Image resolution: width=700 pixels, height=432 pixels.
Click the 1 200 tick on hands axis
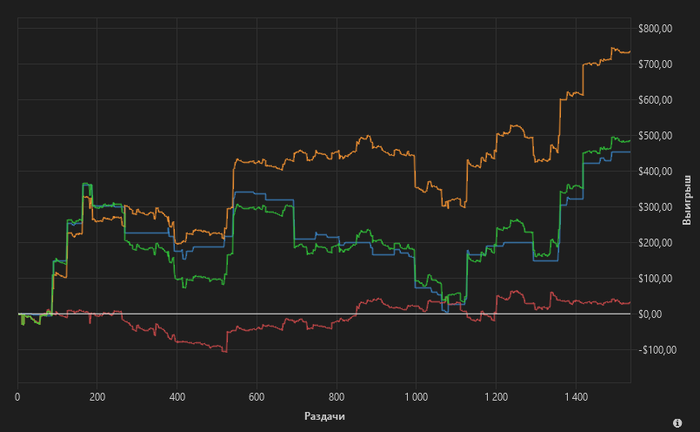pos(496,397)
